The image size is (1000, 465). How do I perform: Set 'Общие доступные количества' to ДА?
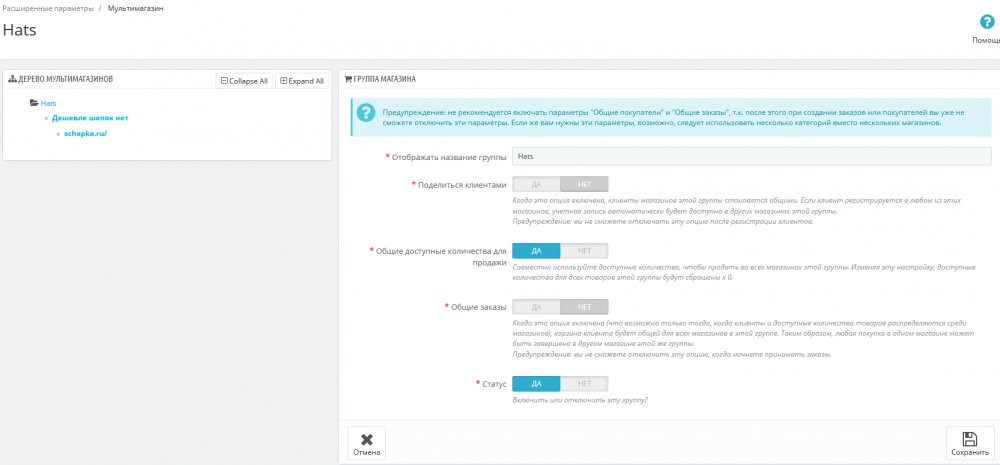[536, 251]
